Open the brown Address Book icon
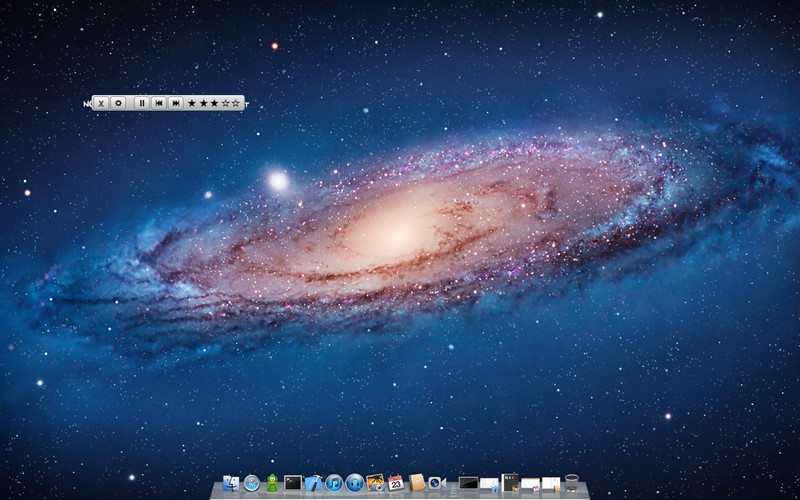The height and width of the screenshot is (500, 800). pos(417,483)
